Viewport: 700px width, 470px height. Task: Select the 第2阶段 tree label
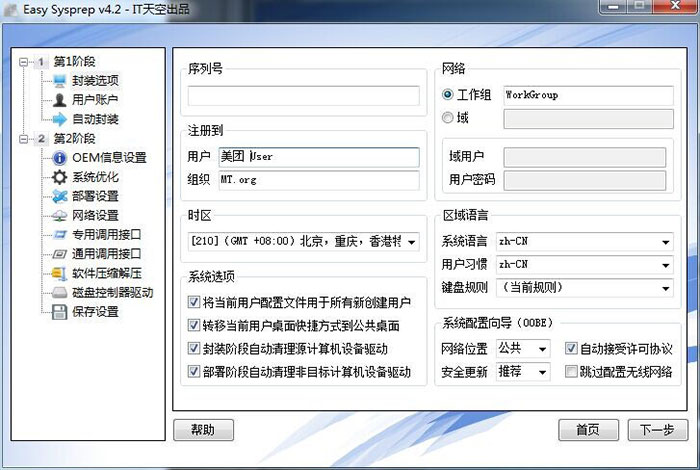(x=74, y=138)
